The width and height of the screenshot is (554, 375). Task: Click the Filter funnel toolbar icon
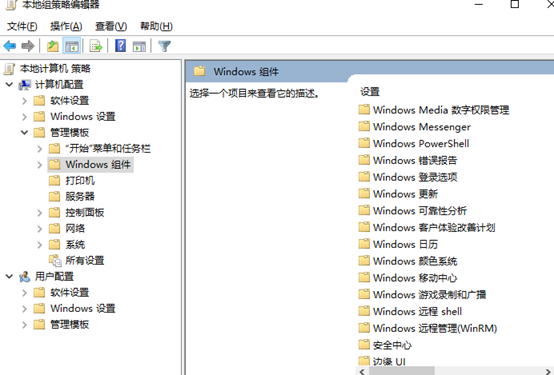[164, 46]
